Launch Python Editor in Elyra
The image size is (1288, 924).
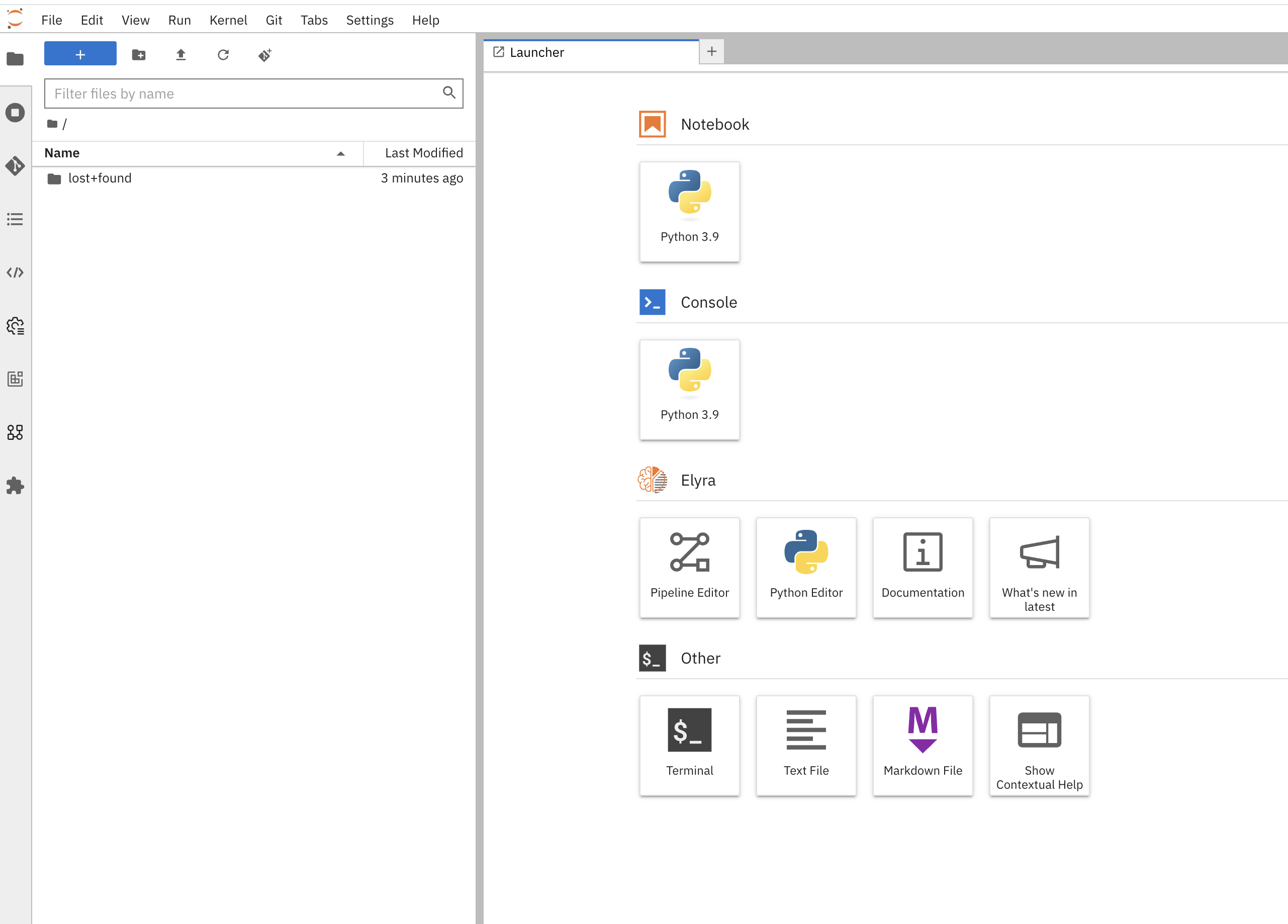click(x=806, y=566)
